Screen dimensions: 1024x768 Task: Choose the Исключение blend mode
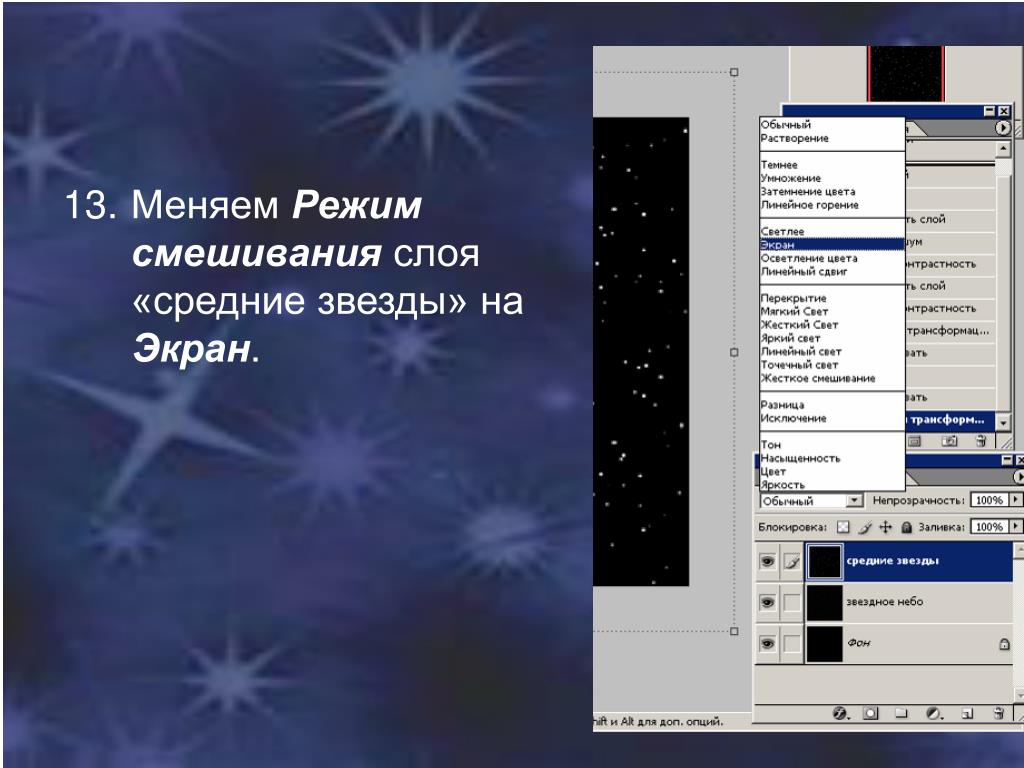[x=831, y=418]
